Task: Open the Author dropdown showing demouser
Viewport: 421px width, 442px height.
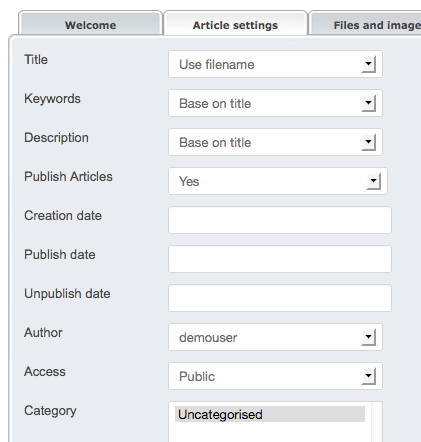Action: click(275, 337)
